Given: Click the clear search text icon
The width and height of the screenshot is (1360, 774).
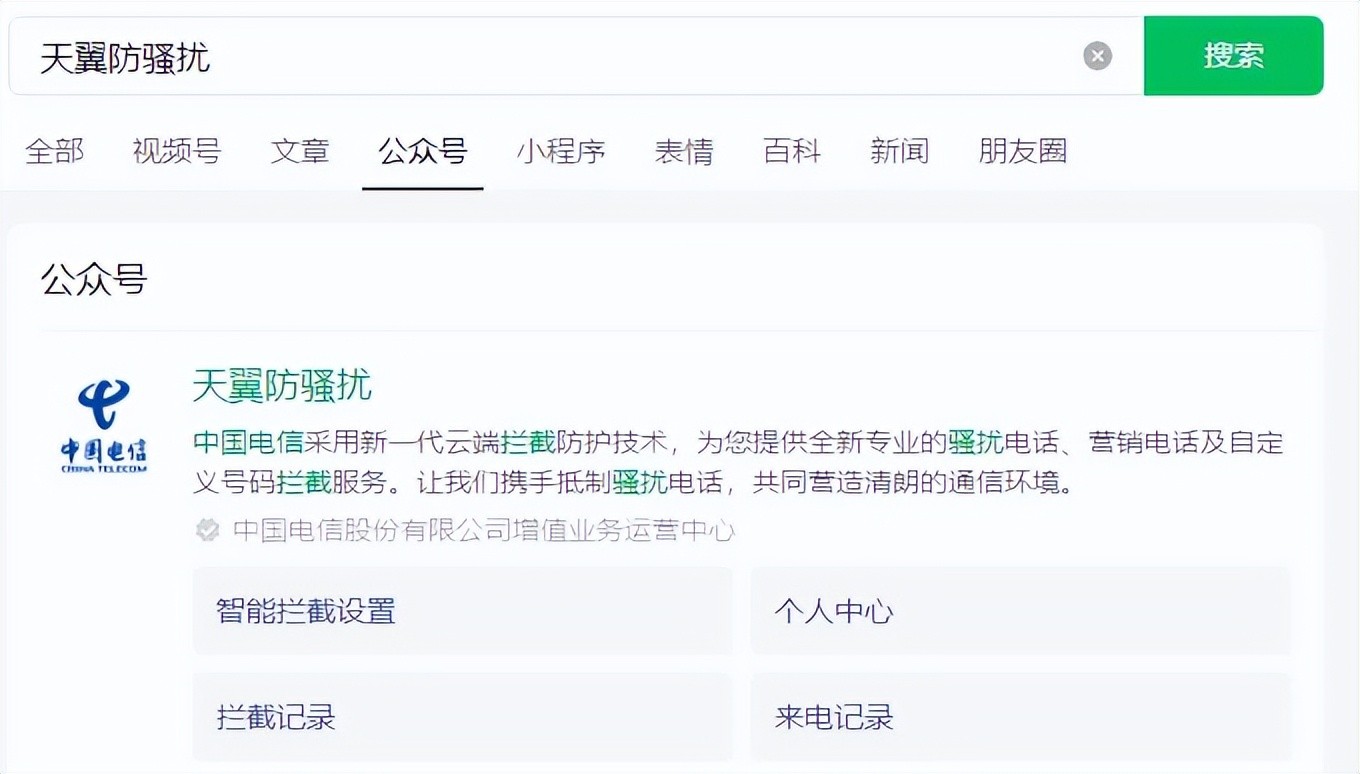Looking at the screenshot, I should click(1097, 56).
